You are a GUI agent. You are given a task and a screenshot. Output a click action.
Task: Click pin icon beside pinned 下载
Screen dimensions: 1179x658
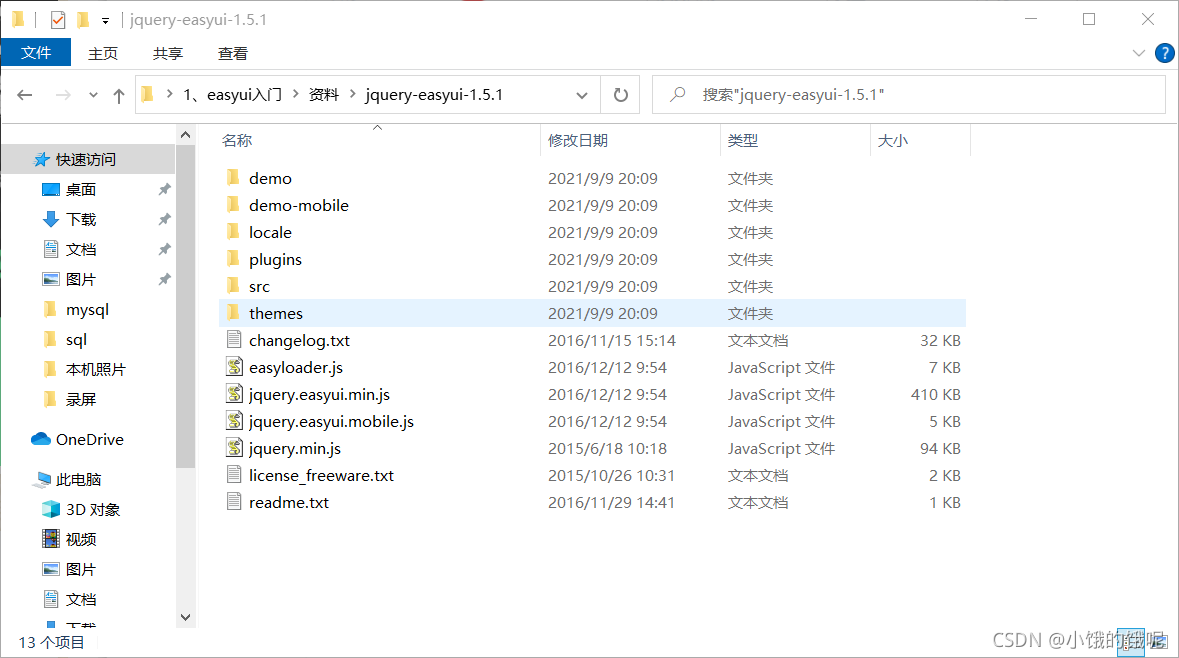(164, 220)
